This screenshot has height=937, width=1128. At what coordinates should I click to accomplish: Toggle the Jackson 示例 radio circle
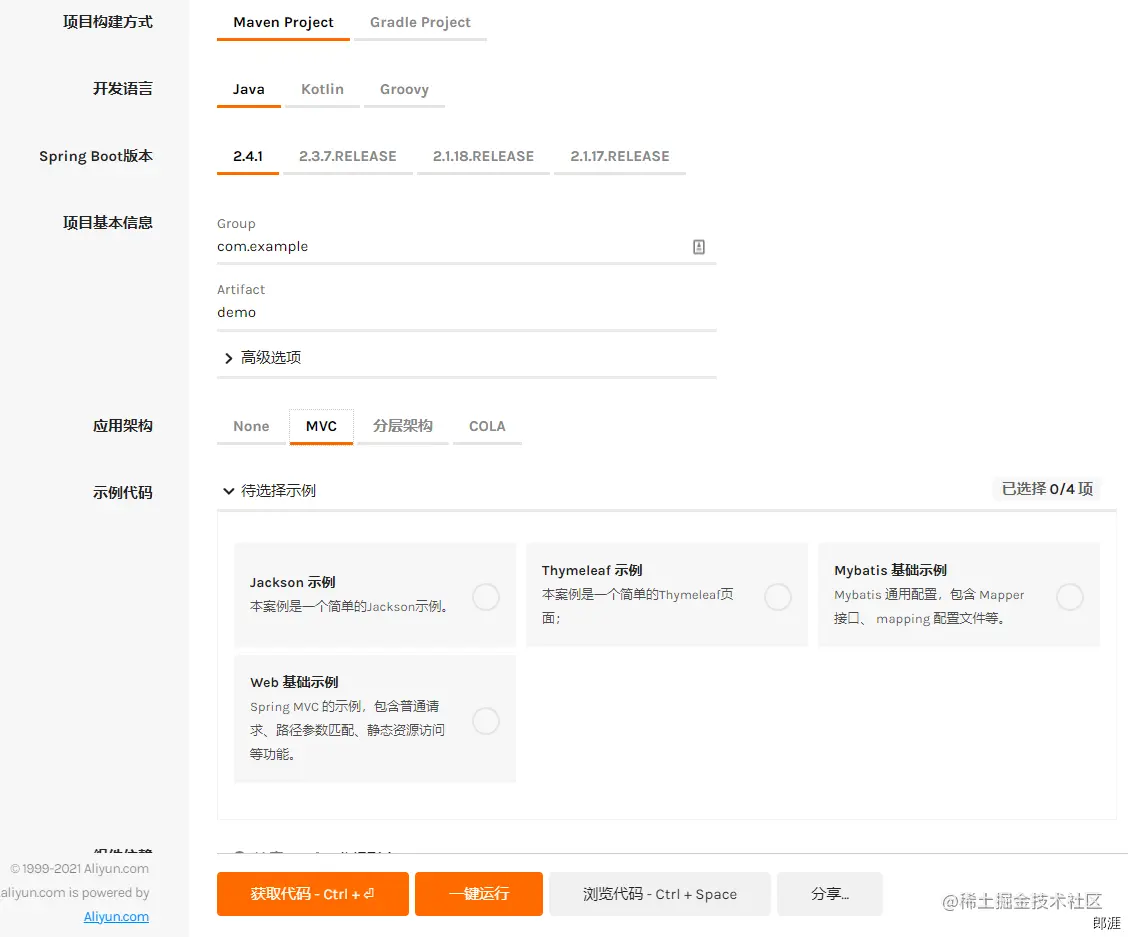click(x=486, y=597)
